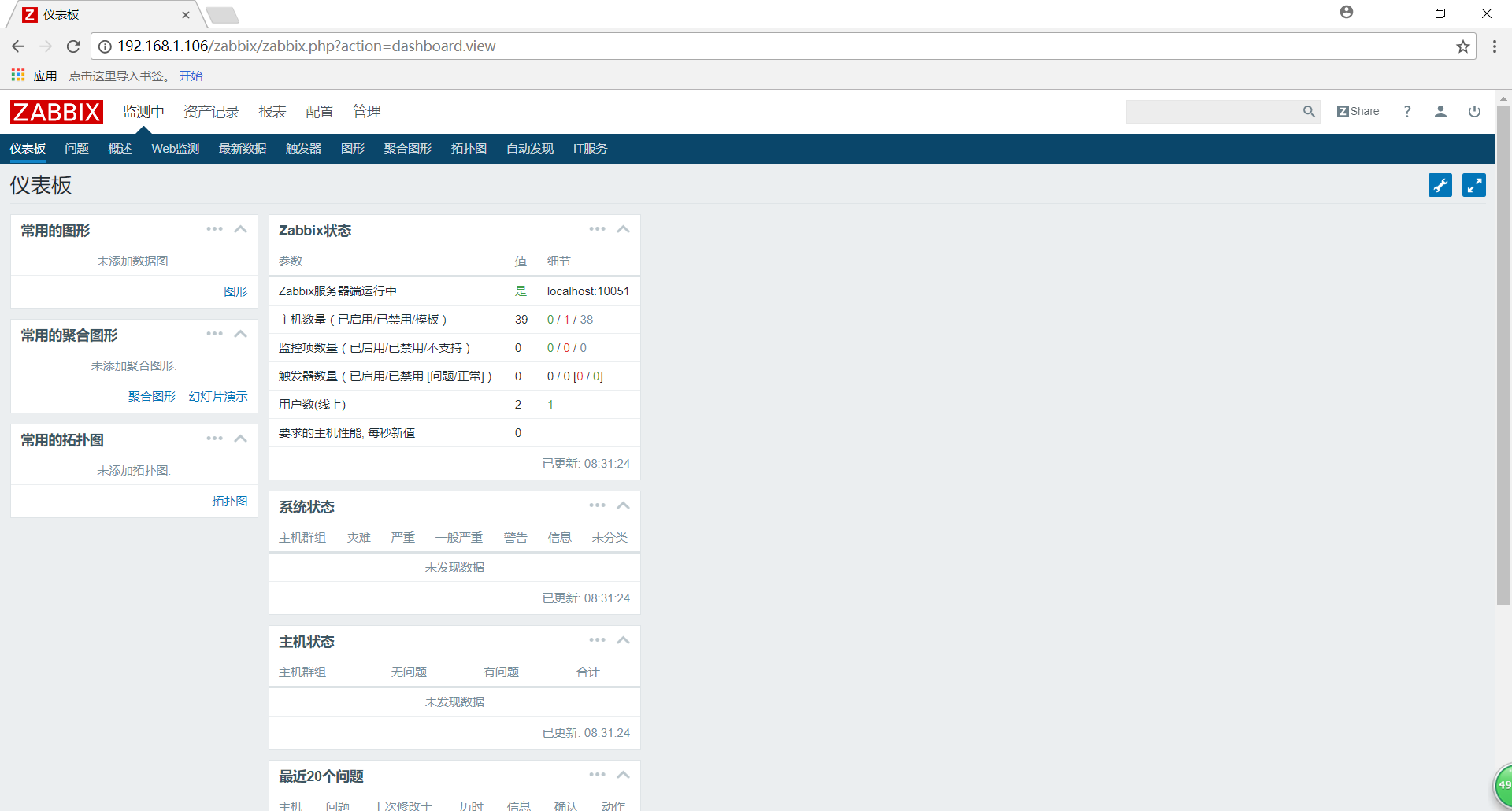Switch to the 自动发现 submenu tab
The image size is (1512, 811).
pos(530,149)
